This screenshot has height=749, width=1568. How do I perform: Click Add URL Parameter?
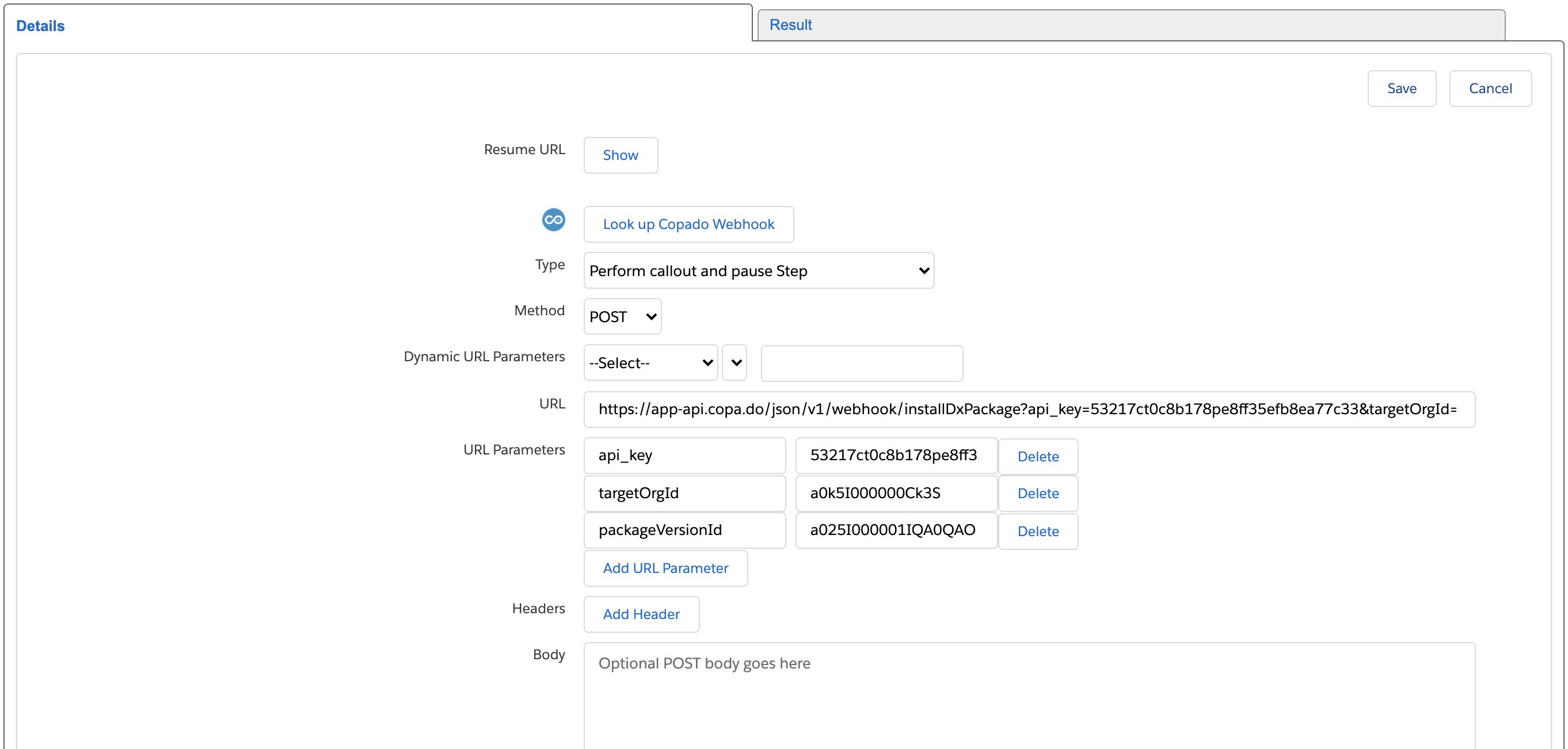click(x=665, y=568)
